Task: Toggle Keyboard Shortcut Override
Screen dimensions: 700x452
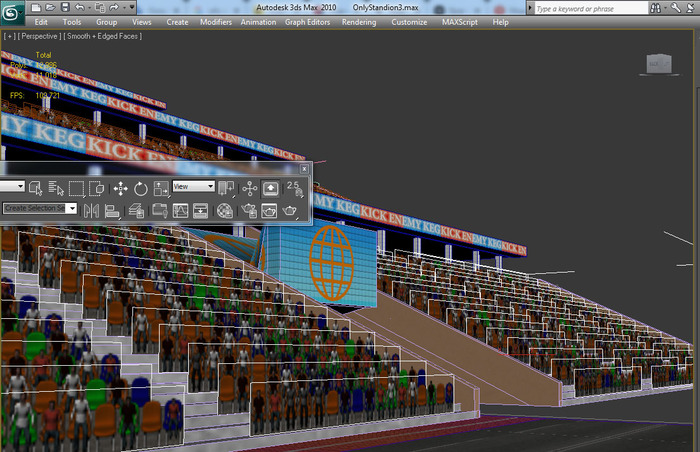Action: click(x=271, y=187)
